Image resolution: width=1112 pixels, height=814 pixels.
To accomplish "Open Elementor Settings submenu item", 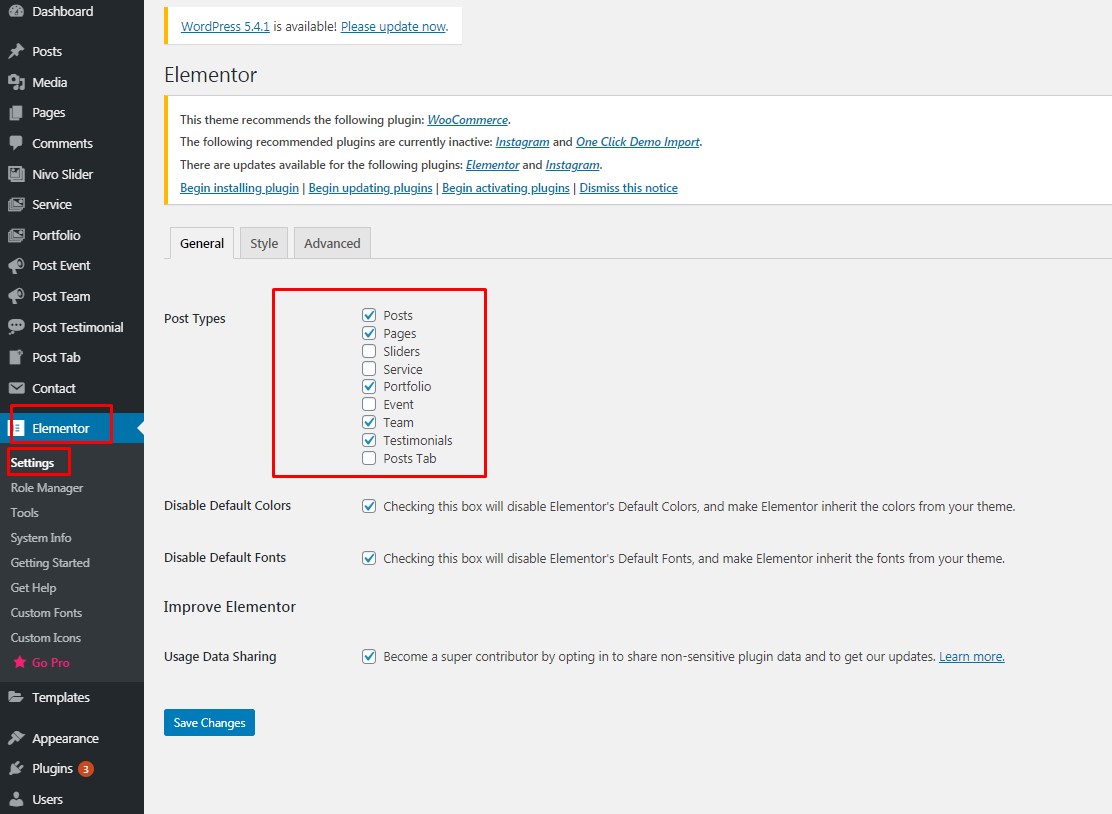I will coord(33,463).
